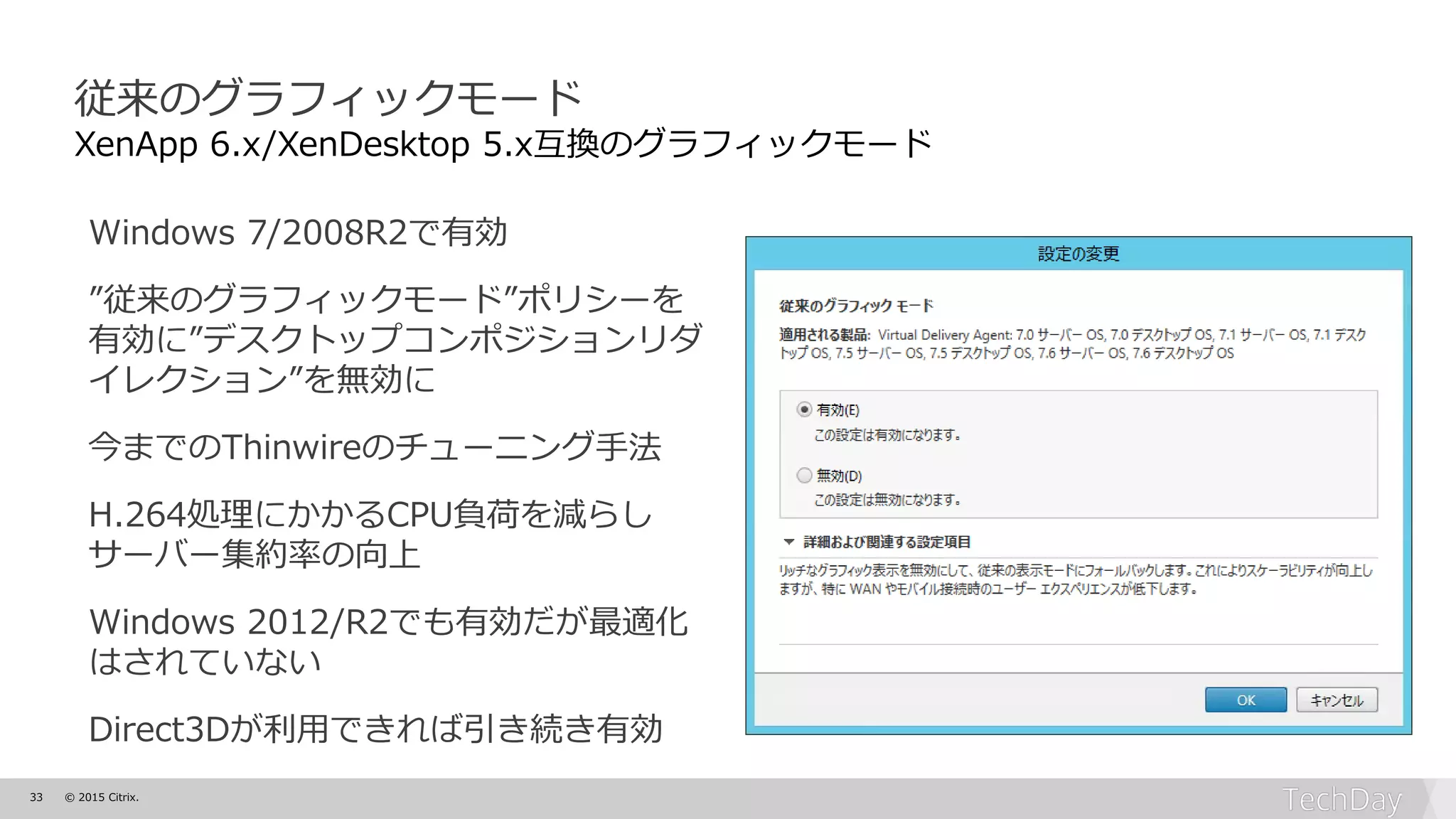Click the bullet 今までのThinwireのチューニング手法

[375, 447]
